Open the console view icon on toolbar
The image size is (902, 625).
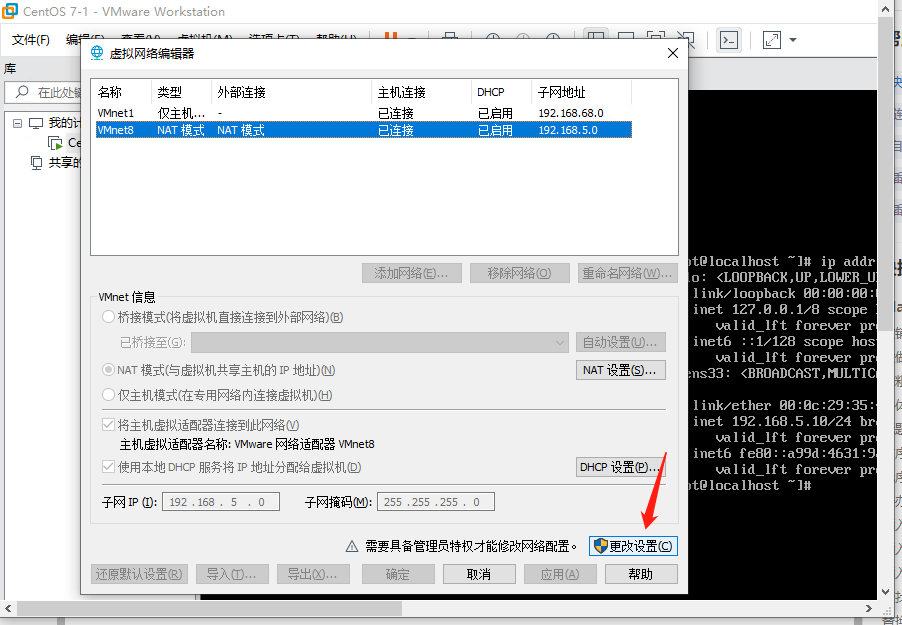tap(729, 38)
